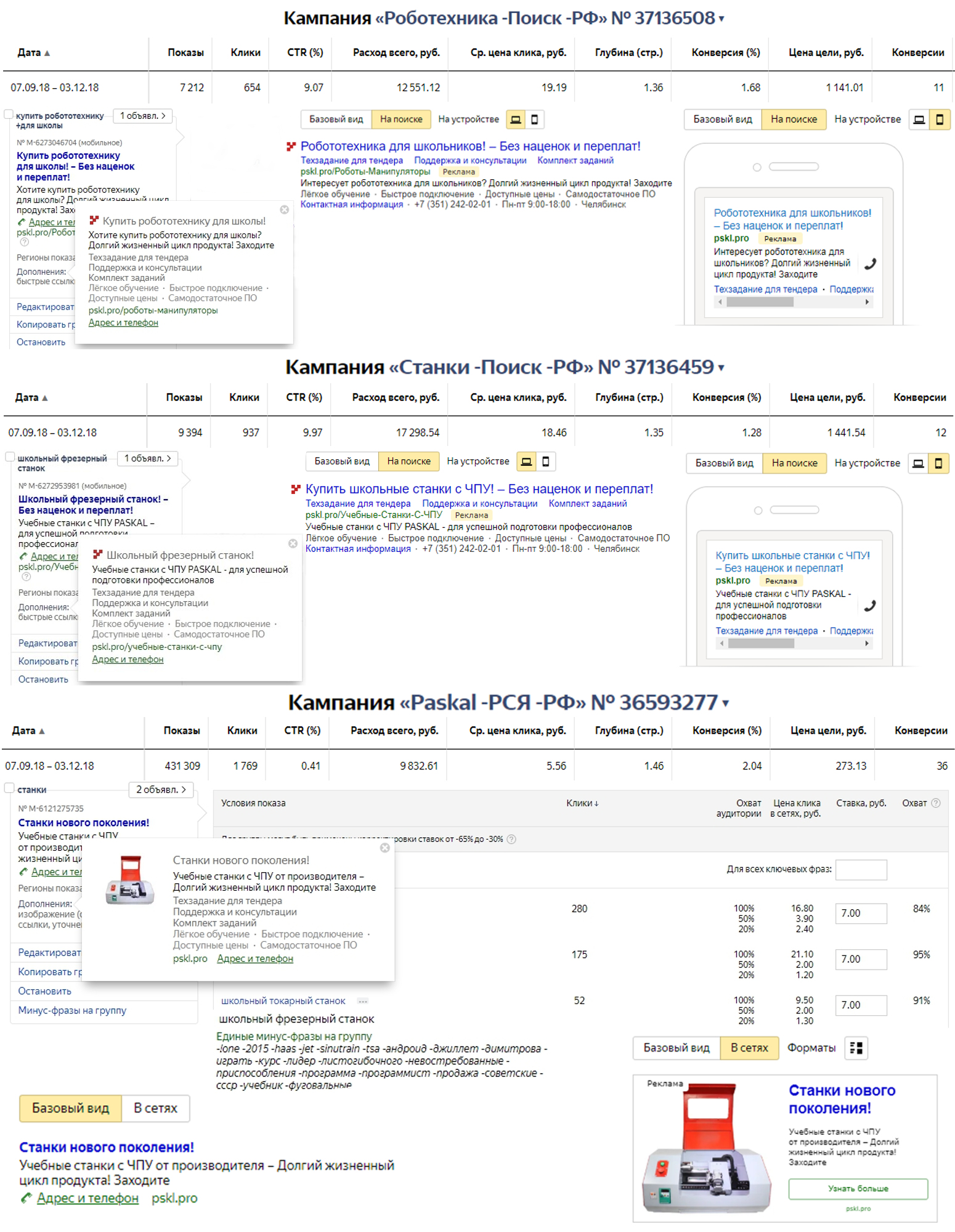The height and width of the screenshot is (1232, 955).
Task: Sort Робототехника table by Дата arrow
Action: click(47, 54)
